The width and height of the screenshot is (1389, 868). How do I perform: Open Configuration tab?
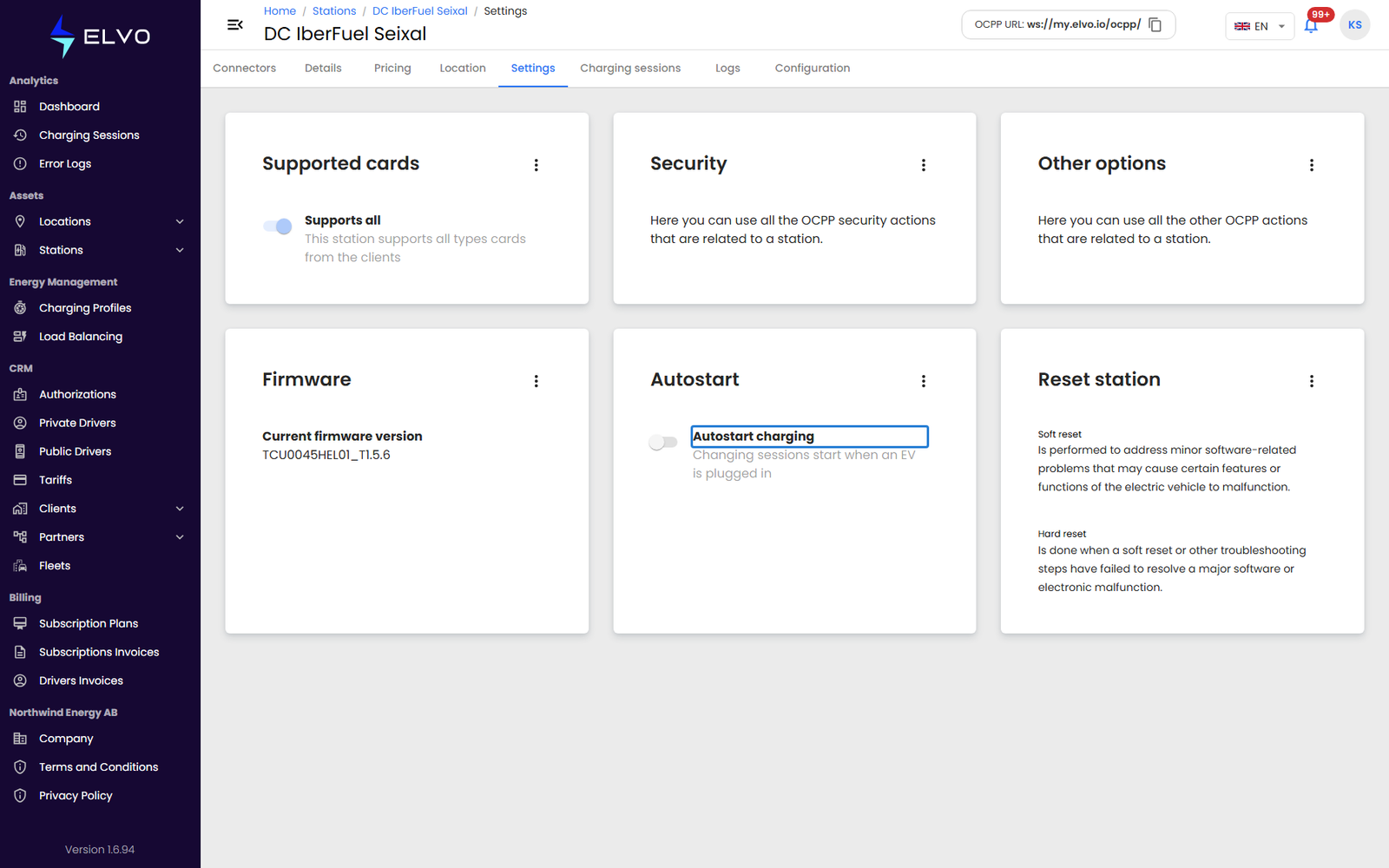813,69
